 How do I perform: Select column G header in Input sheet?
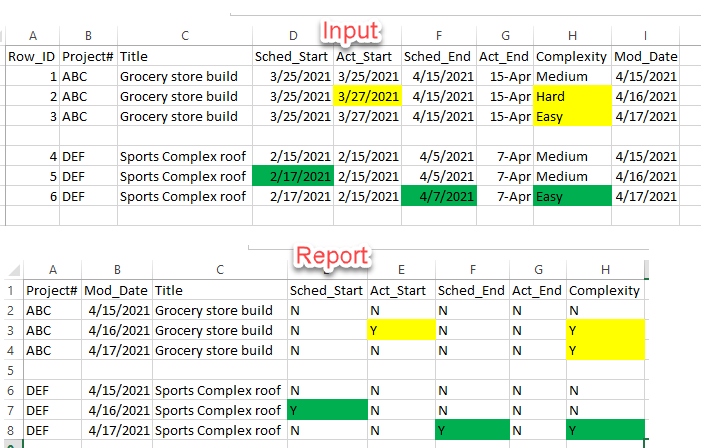505,36
